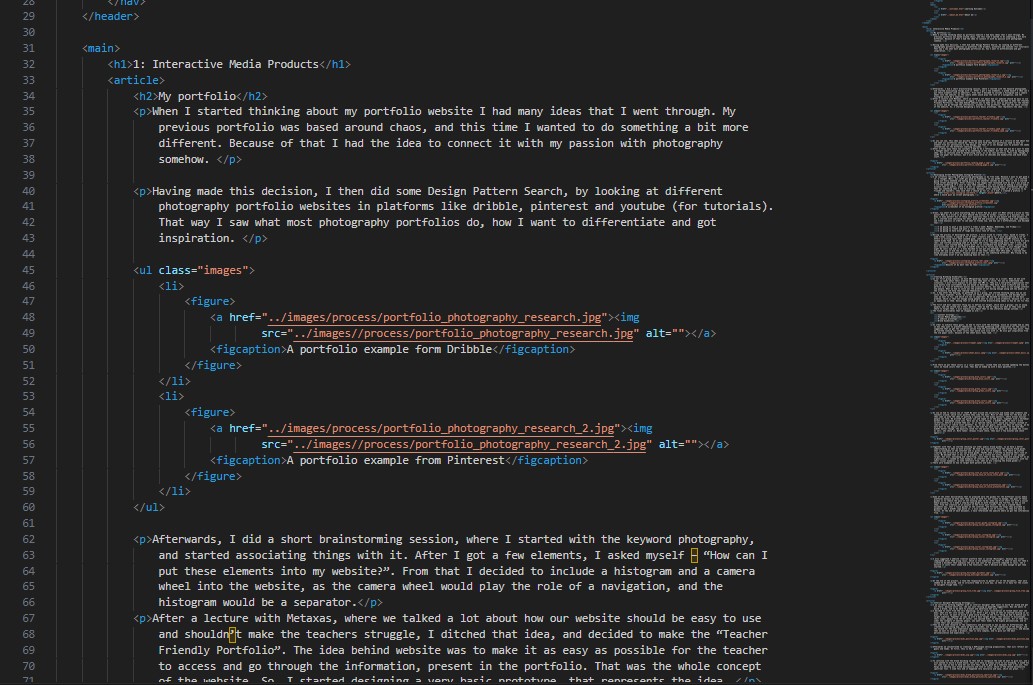Click the portfolio_photography_research.jpg src path on line 49
Viewport: 1033px width, 685px height.
click(x=465, y=333)
